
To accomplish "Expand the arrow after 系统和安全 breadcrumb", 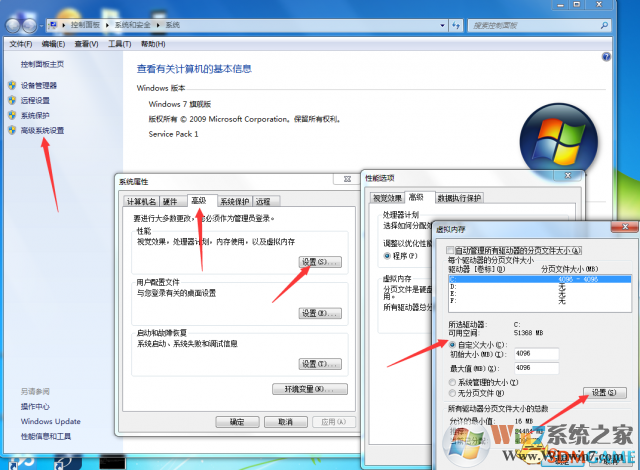I will click(x=158, y=25).
